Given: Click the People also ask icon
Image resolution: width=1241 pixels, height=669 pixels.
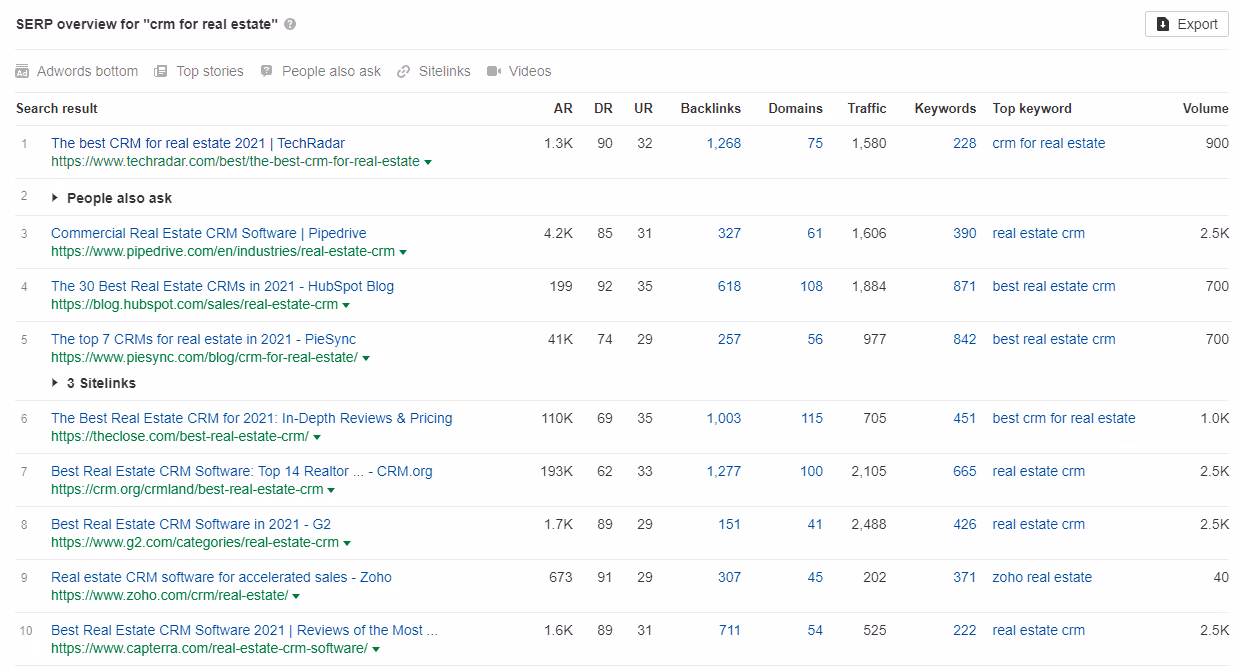Looking at the screenshot, I should [266, 71].
